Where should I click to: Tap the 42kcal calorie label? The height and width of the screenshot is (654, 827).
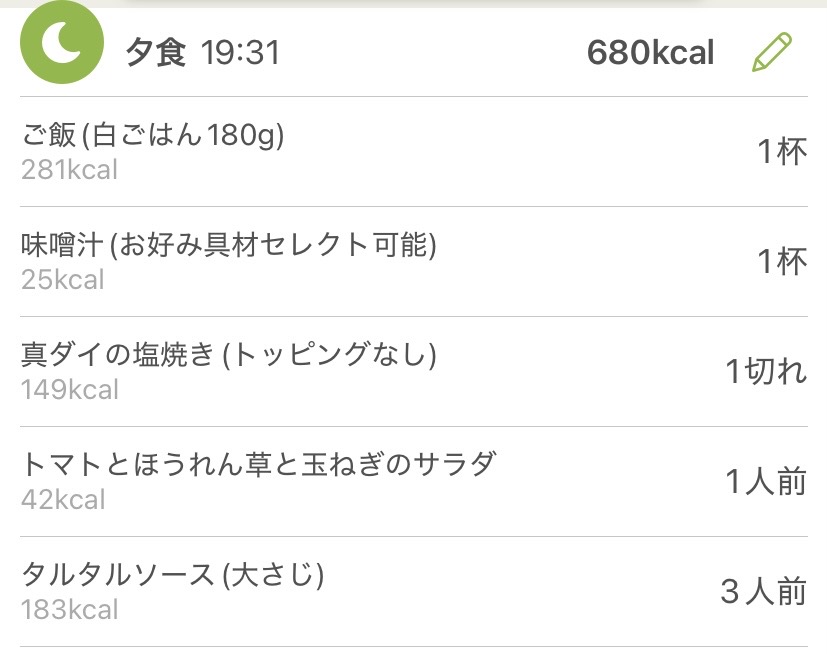pos(62,500)
